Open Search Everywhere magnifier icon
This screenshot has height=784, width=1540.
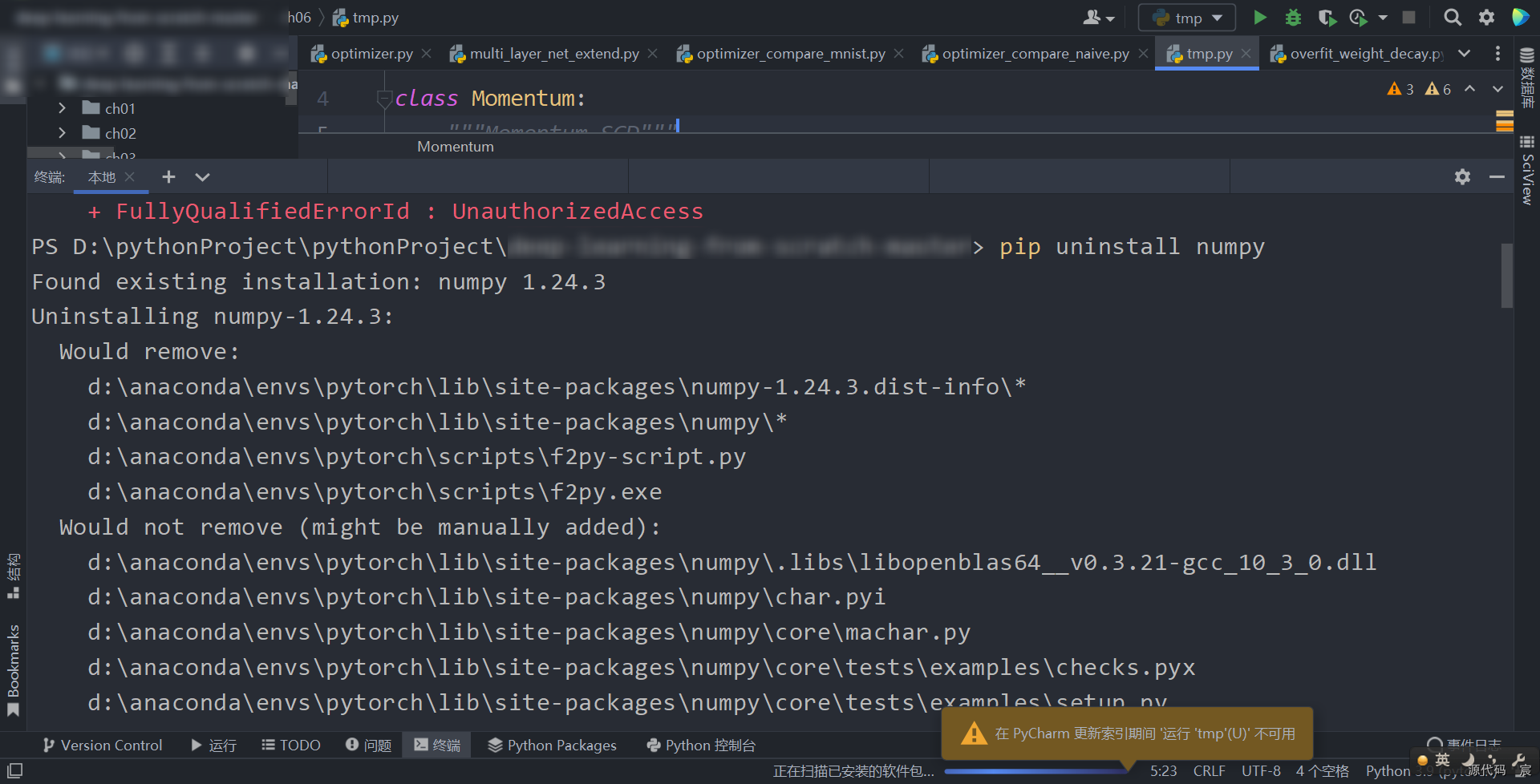click(1452, 18)
